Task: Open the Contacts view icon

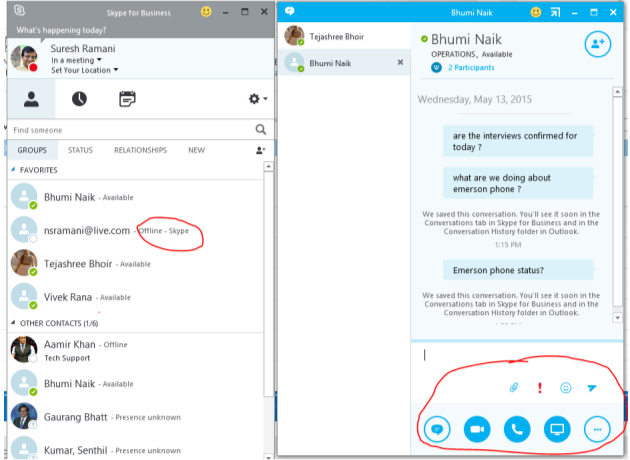Action: tap(31, 99)
